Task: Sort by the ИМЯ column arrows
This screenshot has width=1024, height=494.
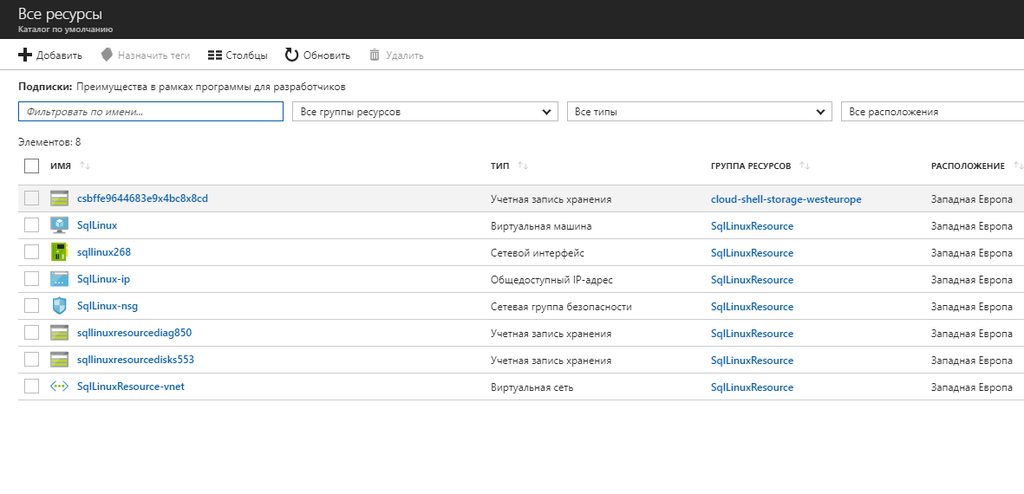Action: 85,166
